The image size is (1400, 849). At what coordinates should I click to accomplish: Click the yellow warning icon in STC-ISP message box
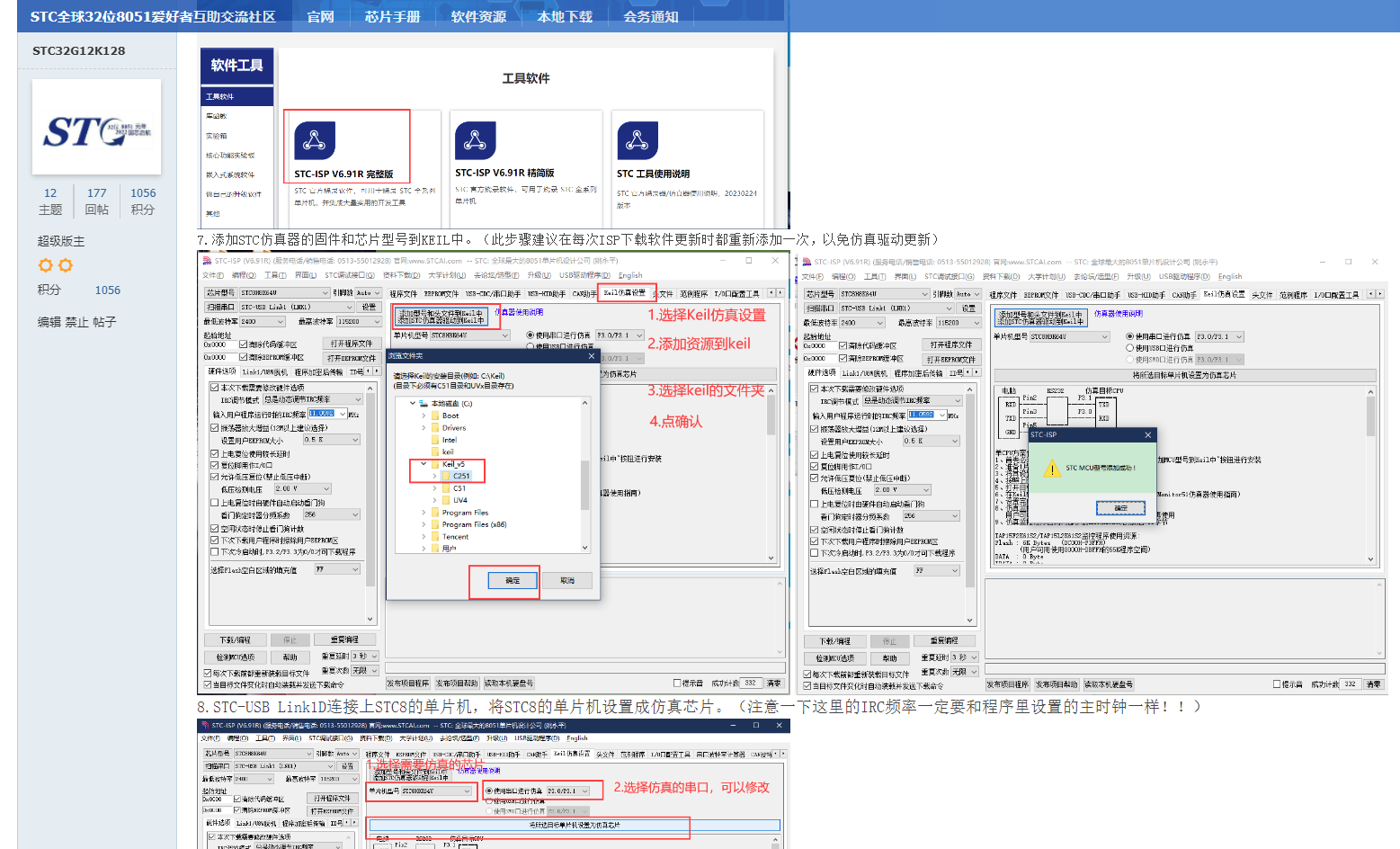click(x=1051, y=469)
